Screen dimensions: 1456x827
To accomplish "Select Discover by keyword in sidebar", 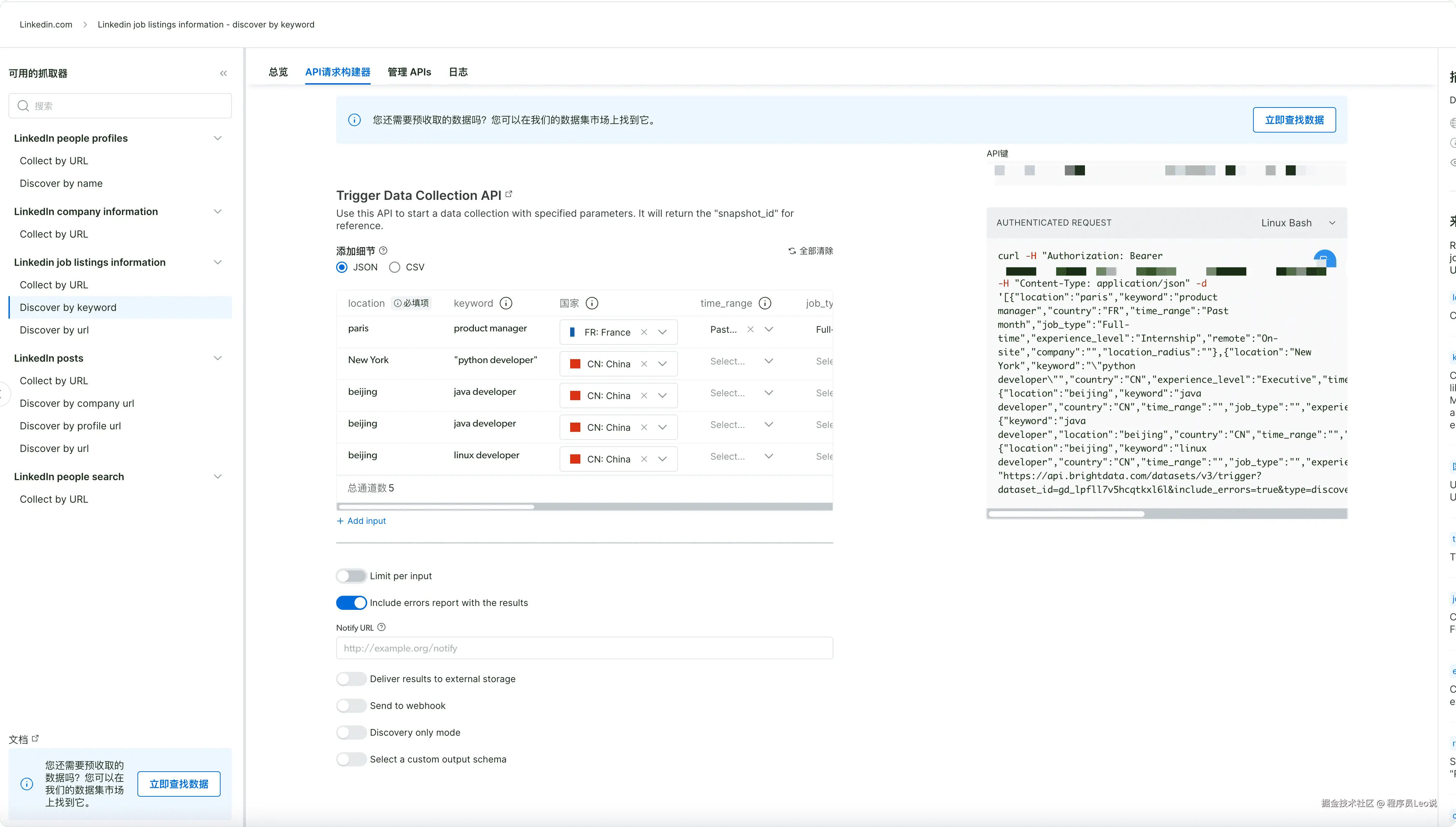I will coord(121,307).
